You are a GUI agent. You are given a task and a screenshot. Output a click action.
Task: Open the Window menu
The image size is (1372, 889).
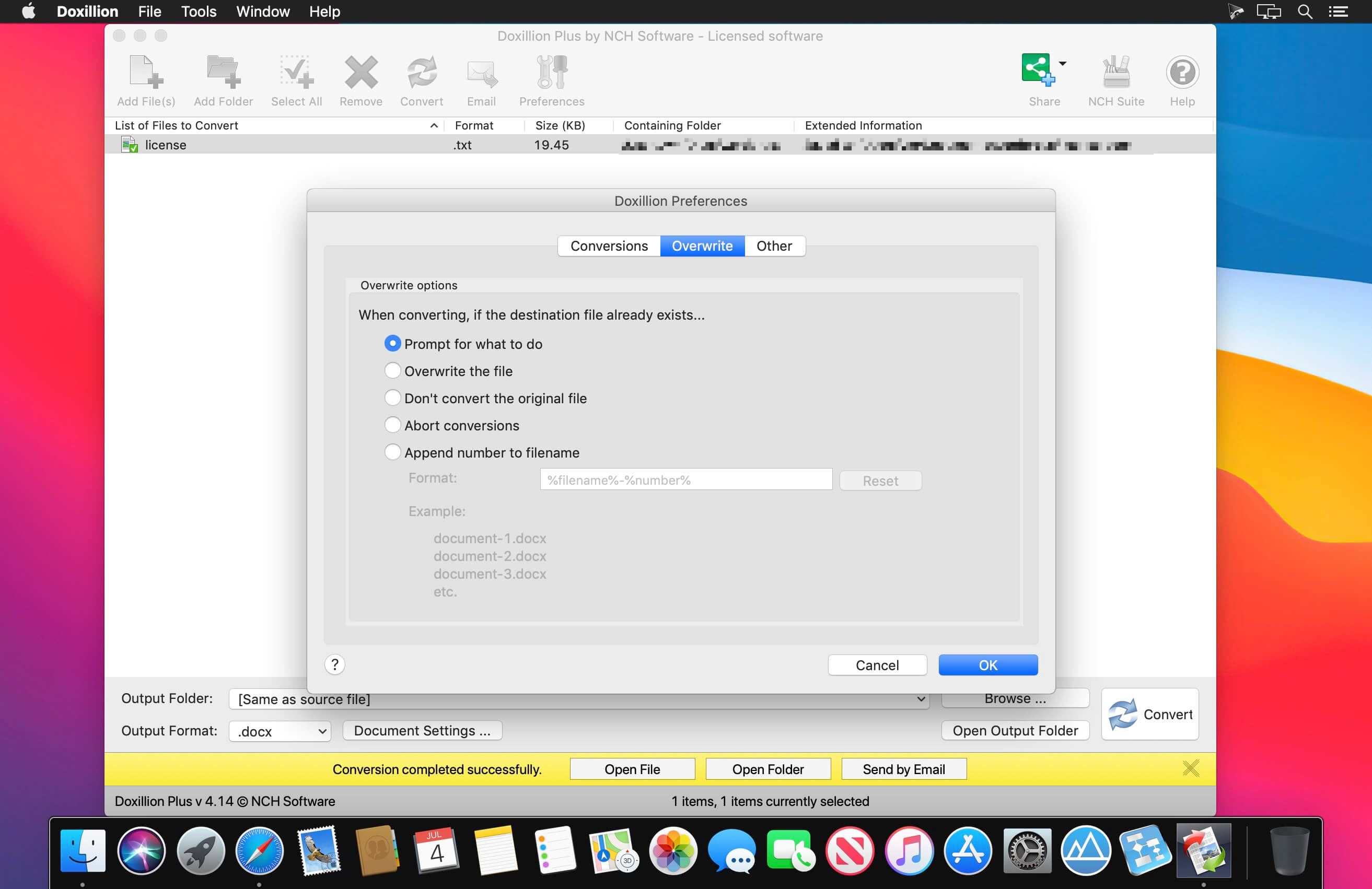click(x=263, y=11)
